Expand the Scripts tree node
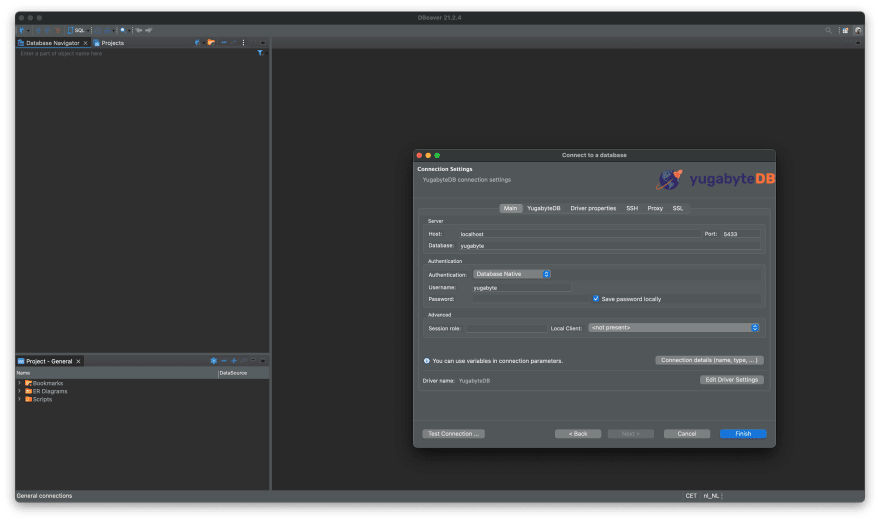Image resolution: width=880 pixels, height=521 pixels. [20, 399]
